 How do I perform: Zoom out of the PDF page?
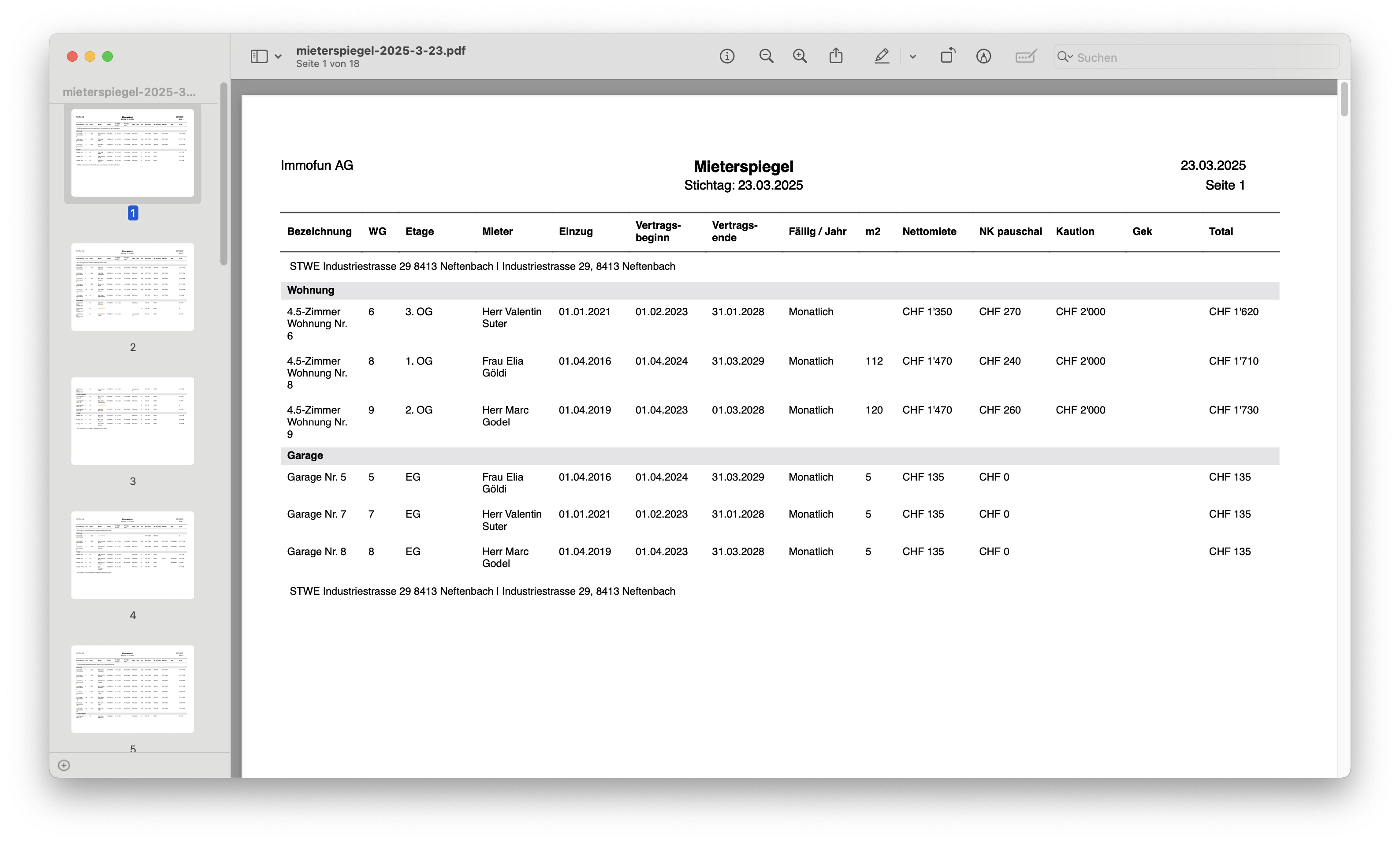[x=766, y=56]
